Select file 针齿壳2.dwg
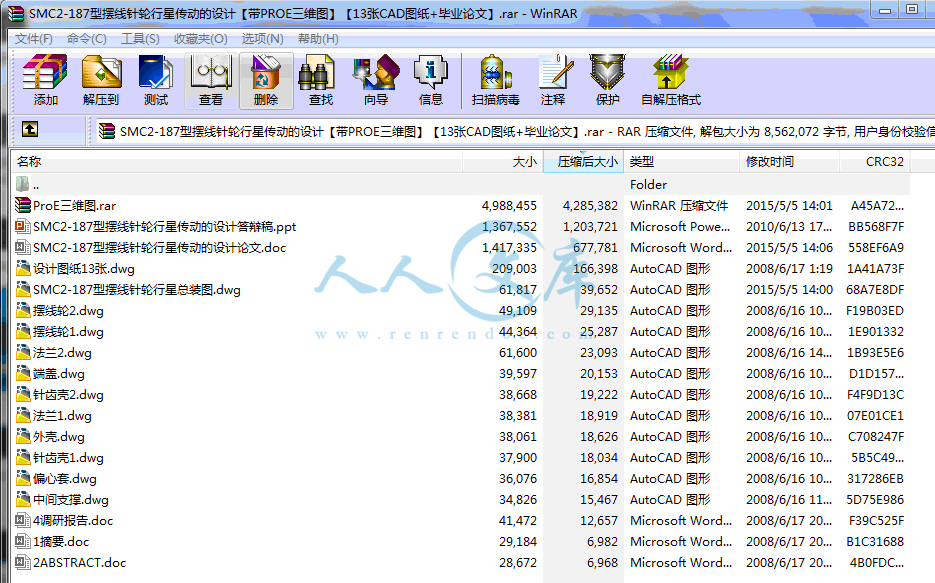This screenshot has width=935, height=583. tap(68, 395)
